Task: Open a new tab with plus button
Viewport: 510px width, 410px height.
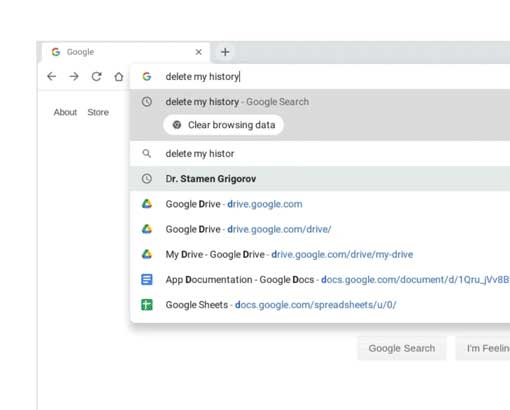Action: click(225, 52)
